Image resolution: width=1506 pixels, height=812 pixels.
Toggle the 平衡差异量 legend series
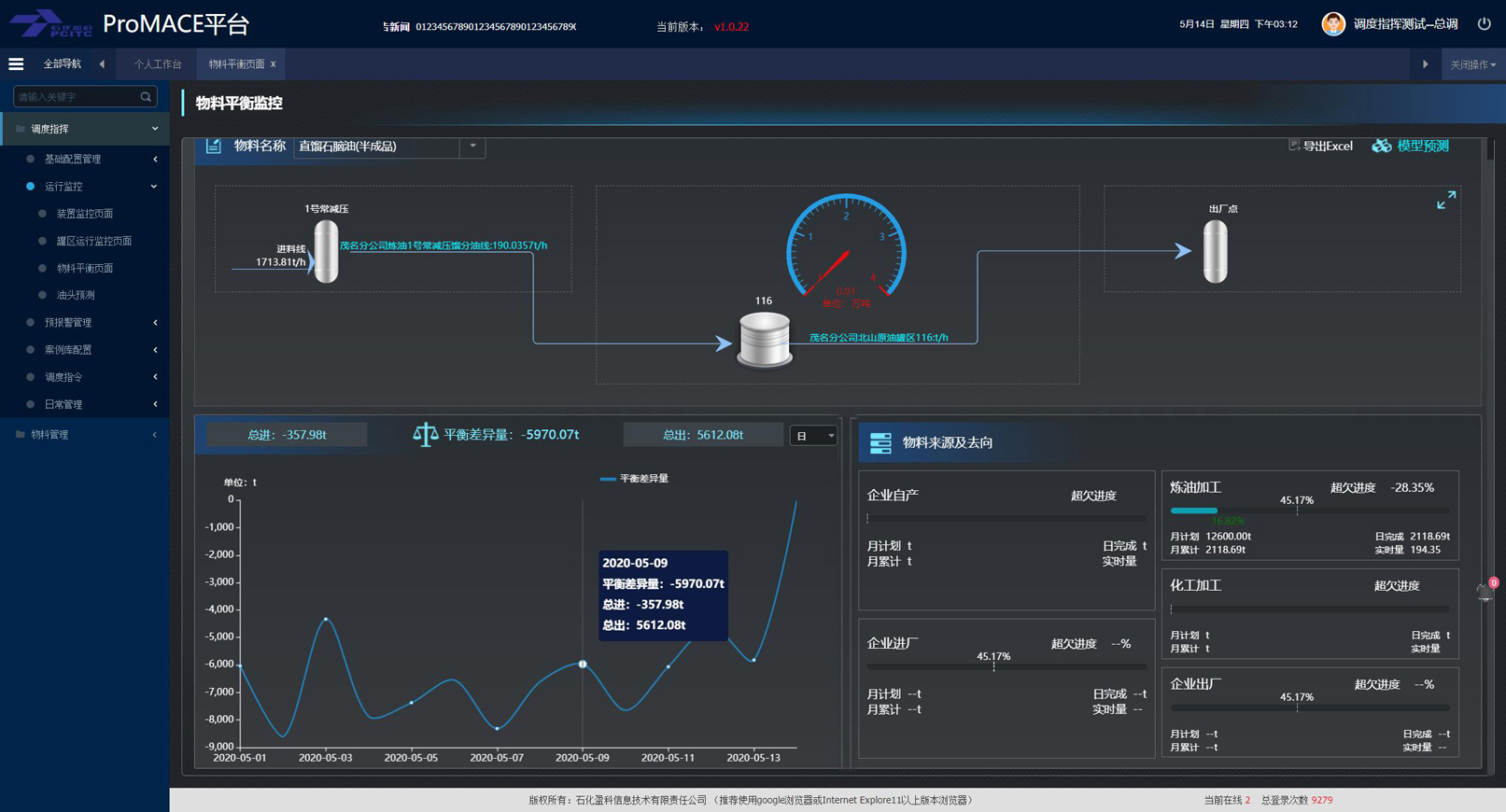pos(634,479)
